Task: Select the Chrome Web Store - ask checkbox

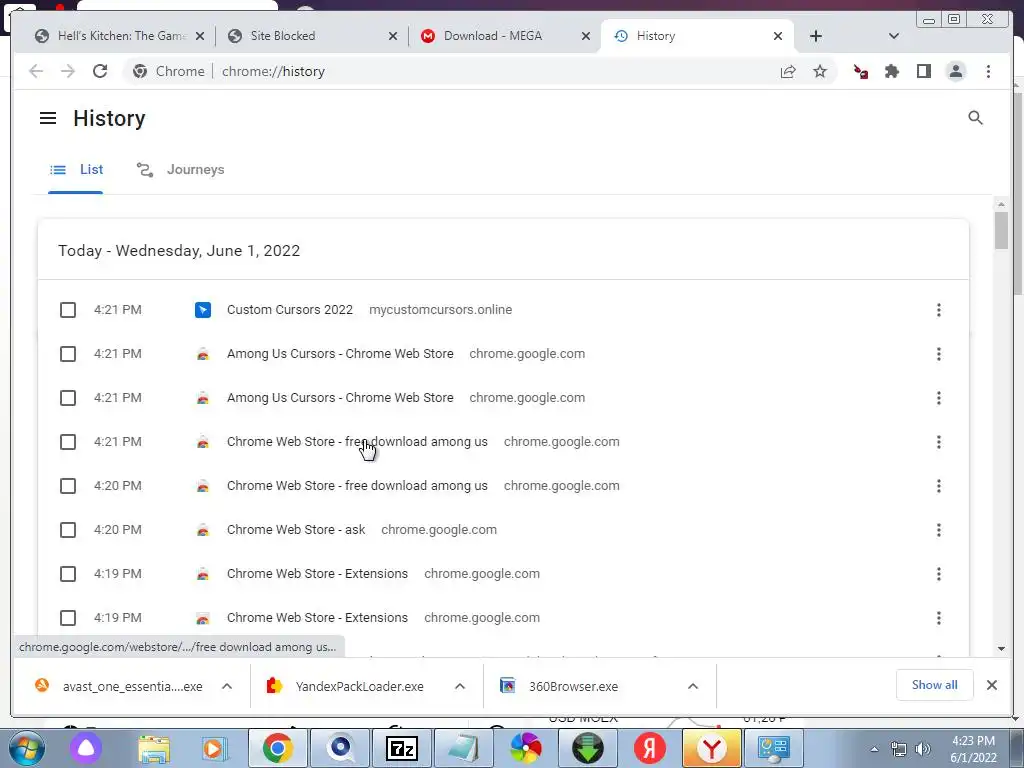Action: 68,530
